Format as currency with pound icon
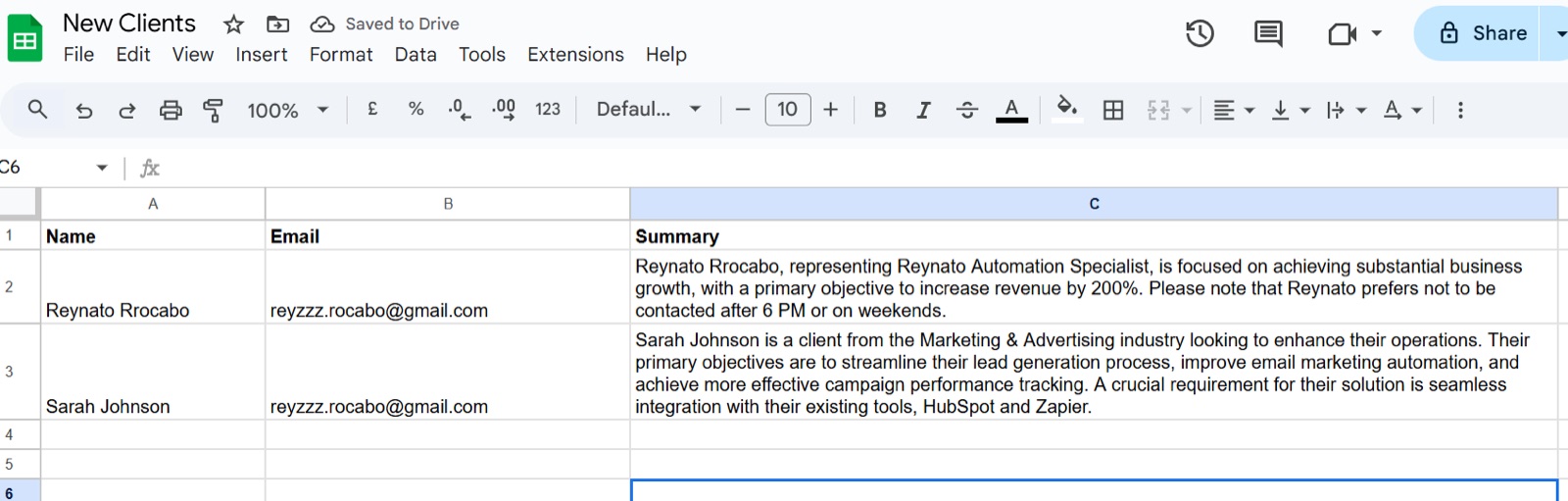1568x501 pixels. [372, 110]
